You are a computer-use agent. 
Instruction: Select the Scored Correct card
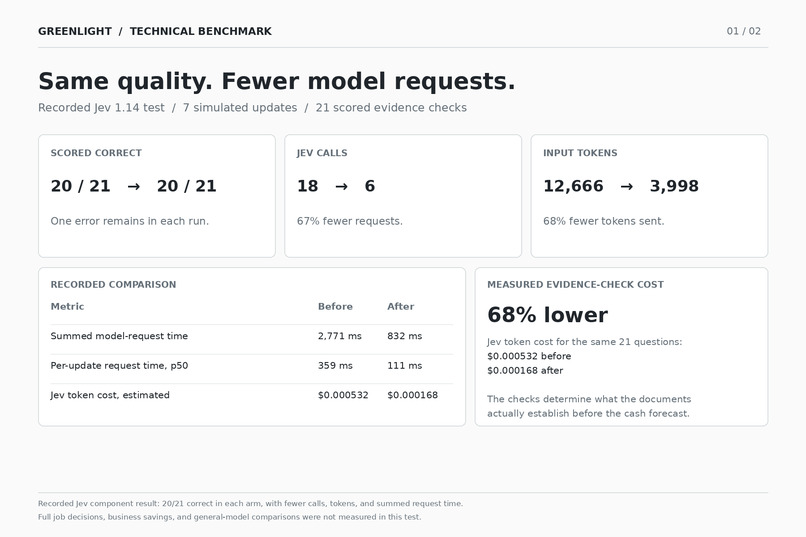157,196
